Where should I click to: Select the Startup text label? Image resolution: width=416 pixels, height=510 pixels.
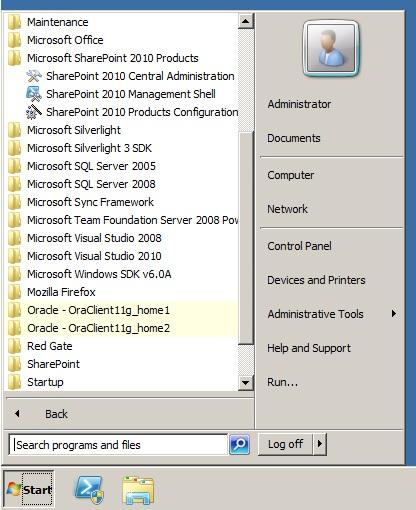[x=45, y=382]
